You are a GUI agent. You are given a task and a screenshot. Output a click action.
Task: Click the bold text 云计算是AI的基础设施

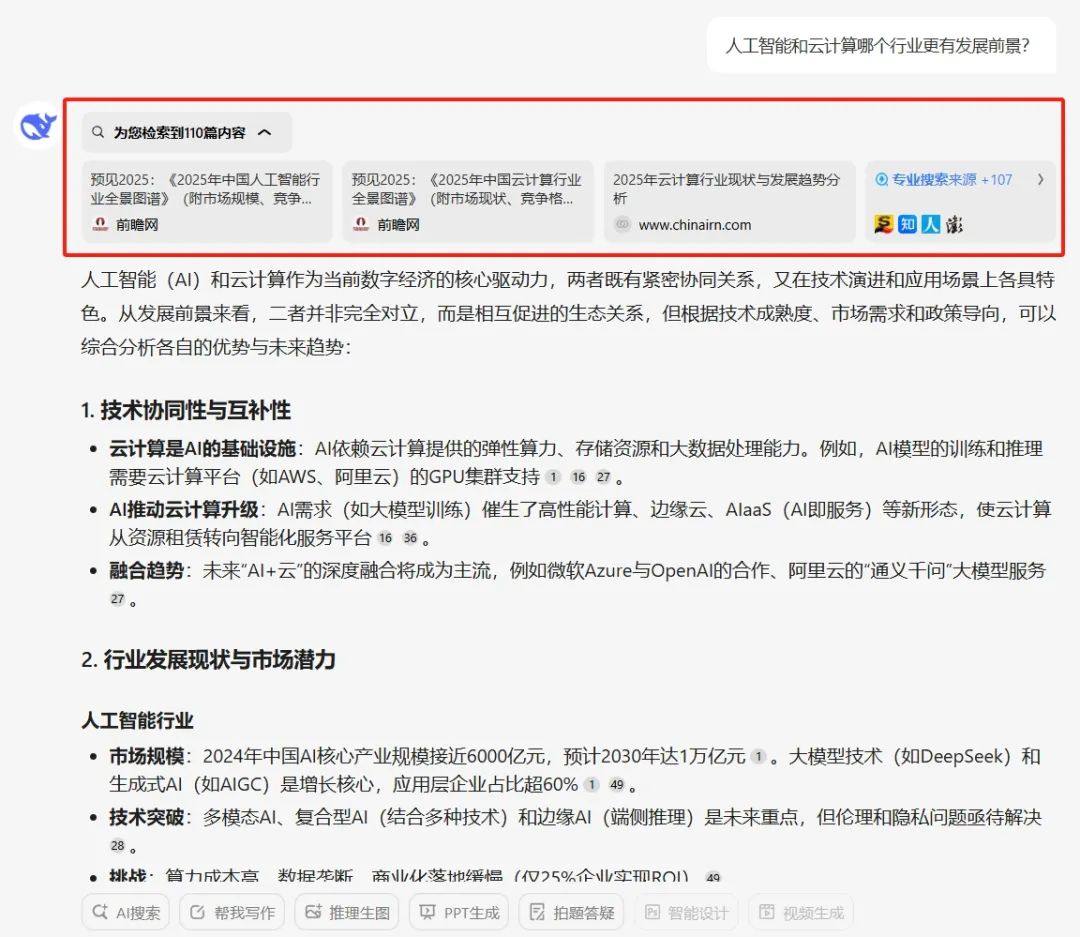[x=202, y=449]
